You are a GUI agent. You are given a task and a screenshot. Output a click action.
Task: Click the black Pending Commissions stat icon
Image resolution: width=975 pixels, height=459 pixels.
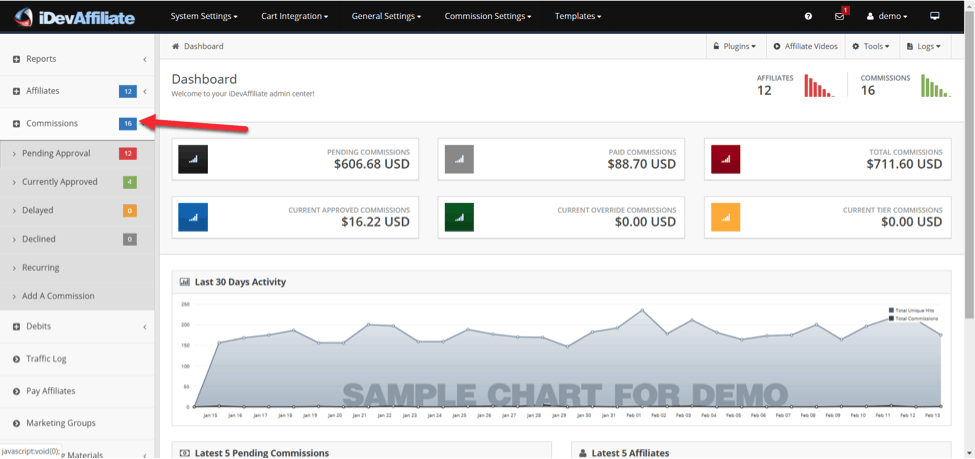[x=193, y=159]
